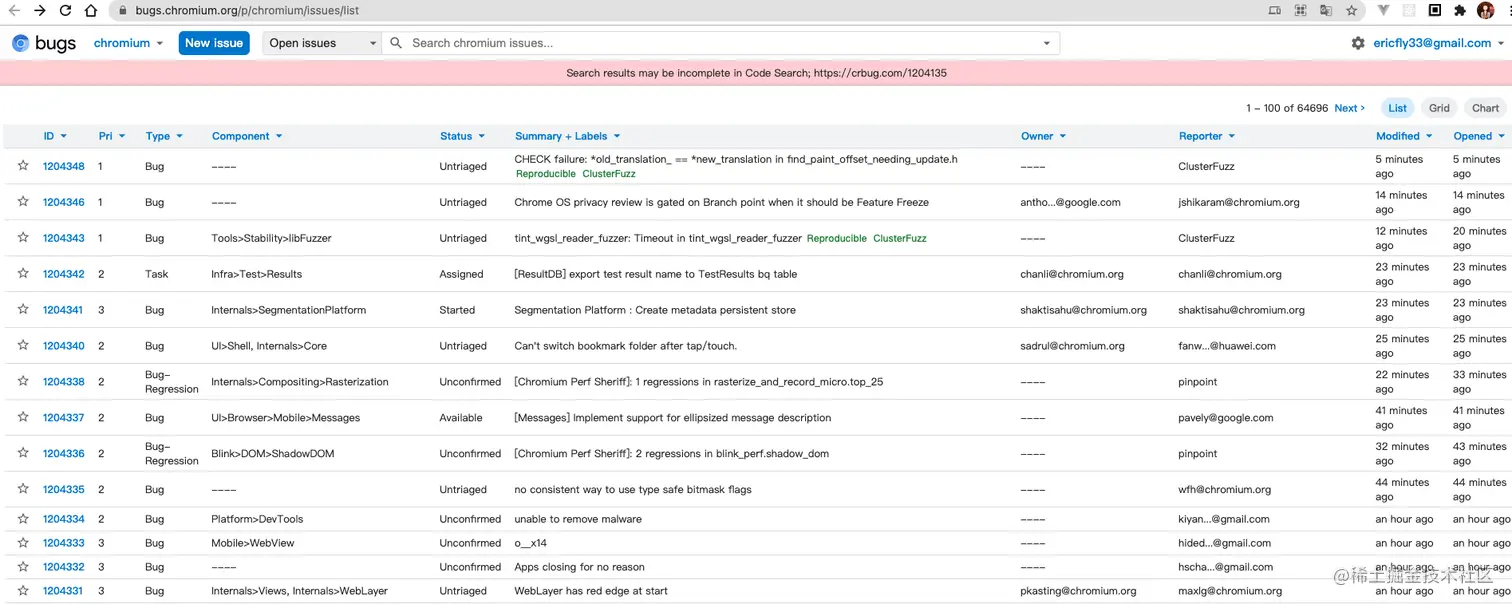Expand the chromium project dropdown
This screenshot has height=604, width=1512.
128,43
